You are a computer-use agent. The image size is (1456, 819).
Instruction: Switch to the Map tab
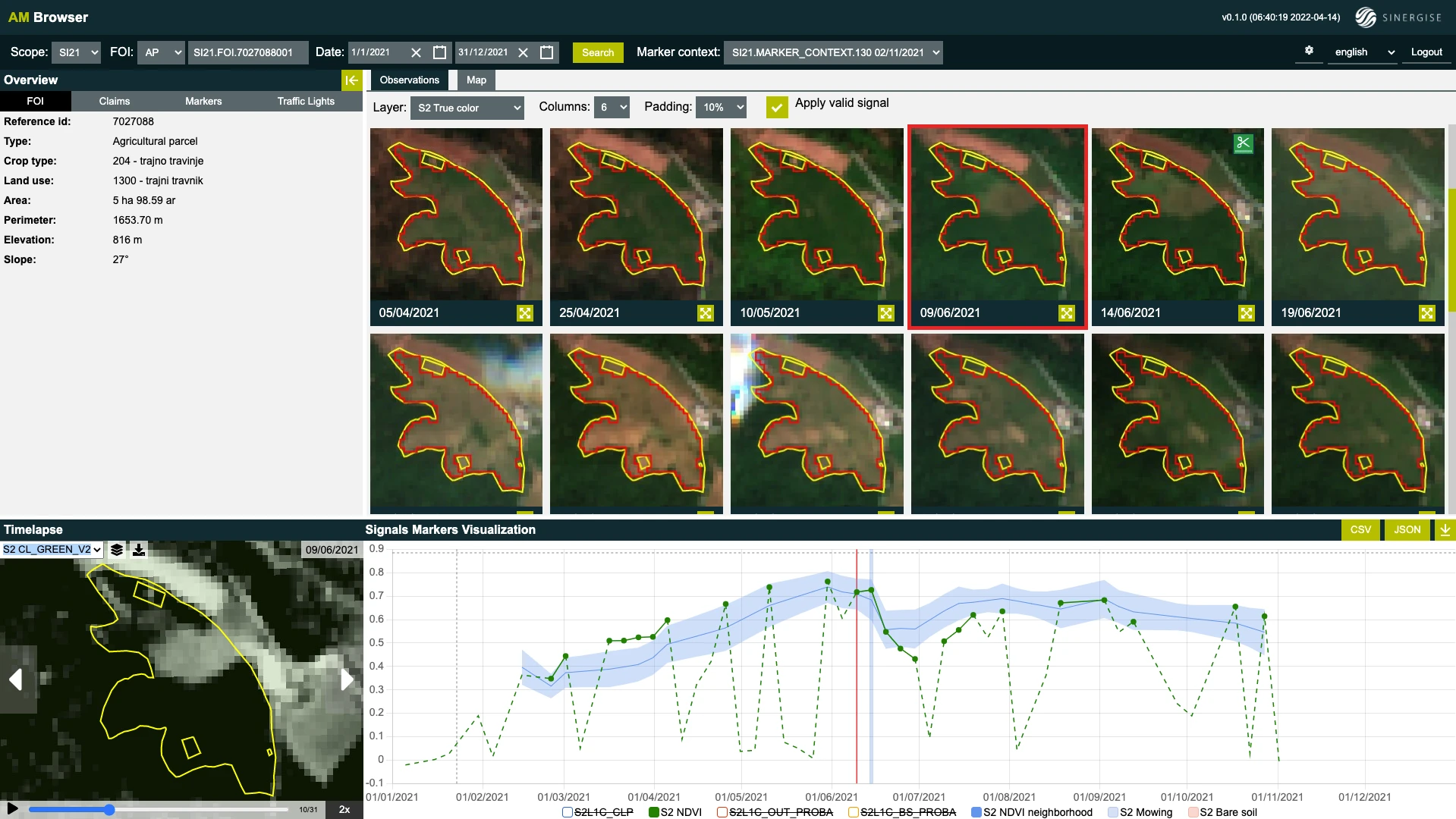click(476, 80)
